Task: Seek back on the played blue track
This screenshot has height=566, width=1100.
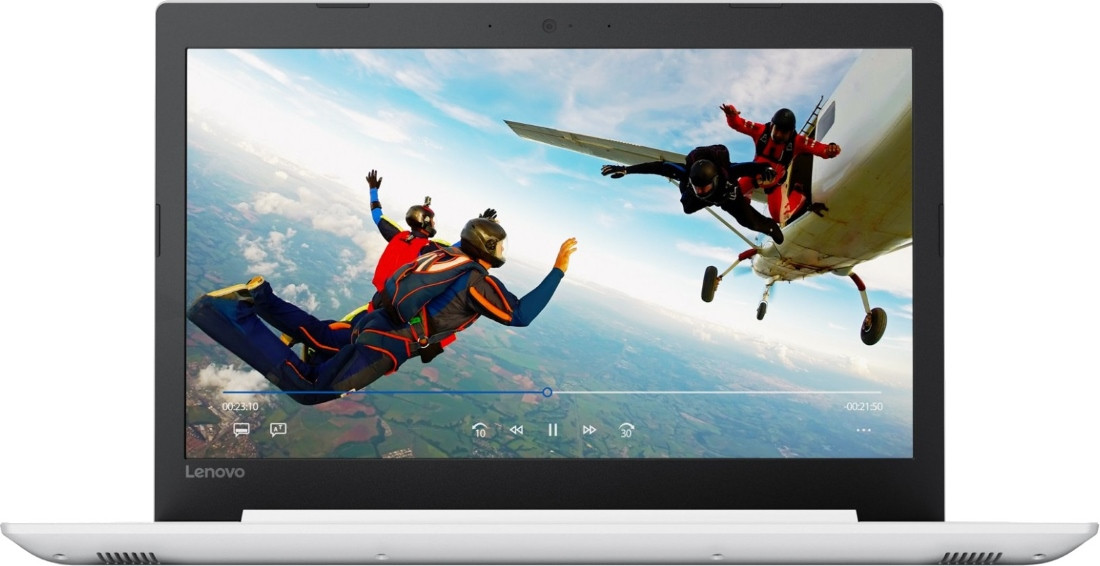Action: [380, 392]
